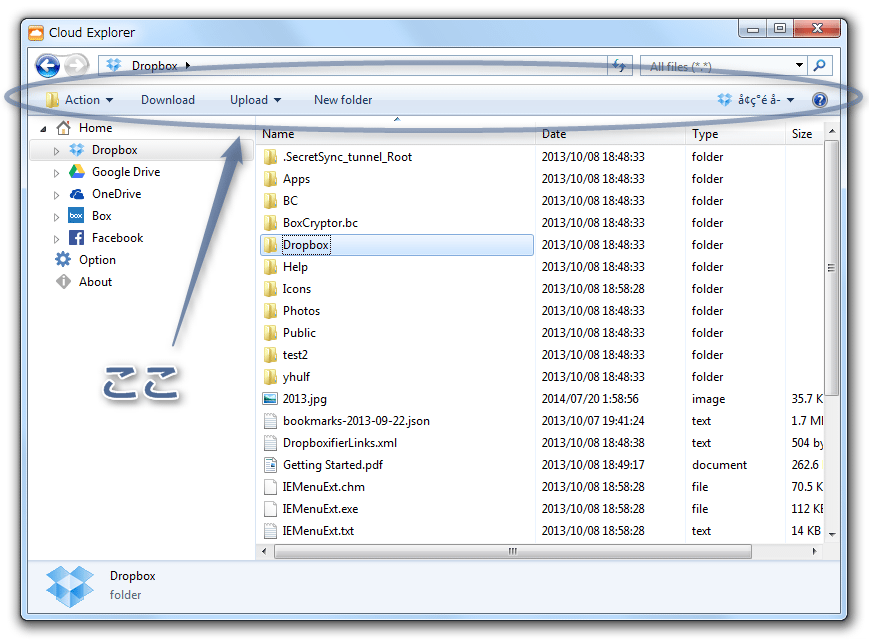Click the breadcrumb arrow after Dropbox
Image resolution: width=869 pixels, height=644 pixels.
tap(188, 65)
